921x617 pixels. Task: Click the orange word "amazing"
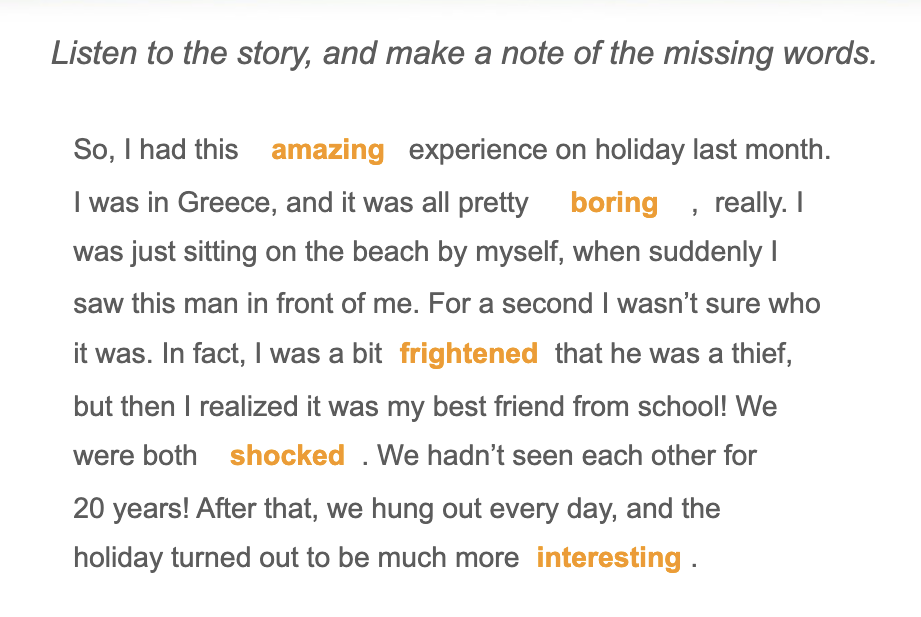pyautogui.click(x=327, y=150)
